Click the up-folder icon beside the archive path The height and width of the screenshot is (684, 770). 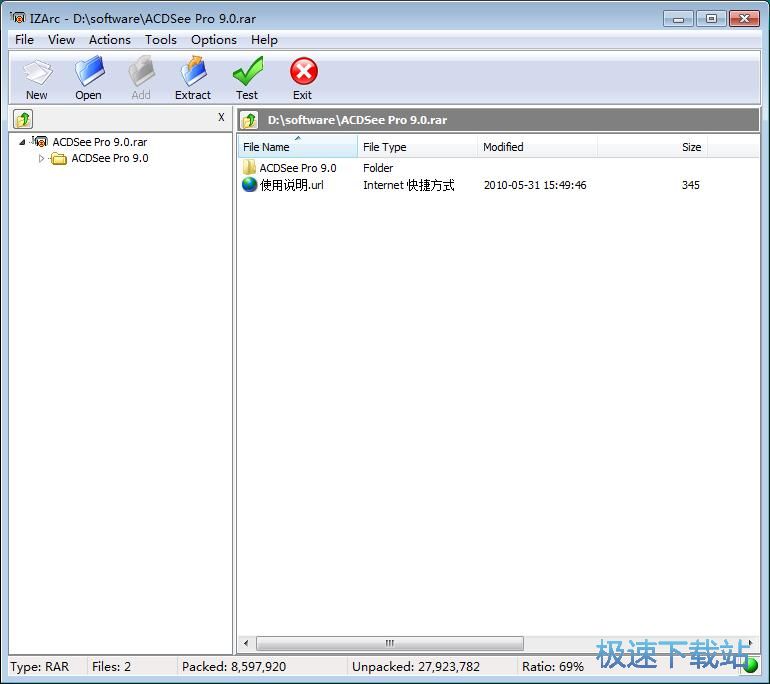250,120
